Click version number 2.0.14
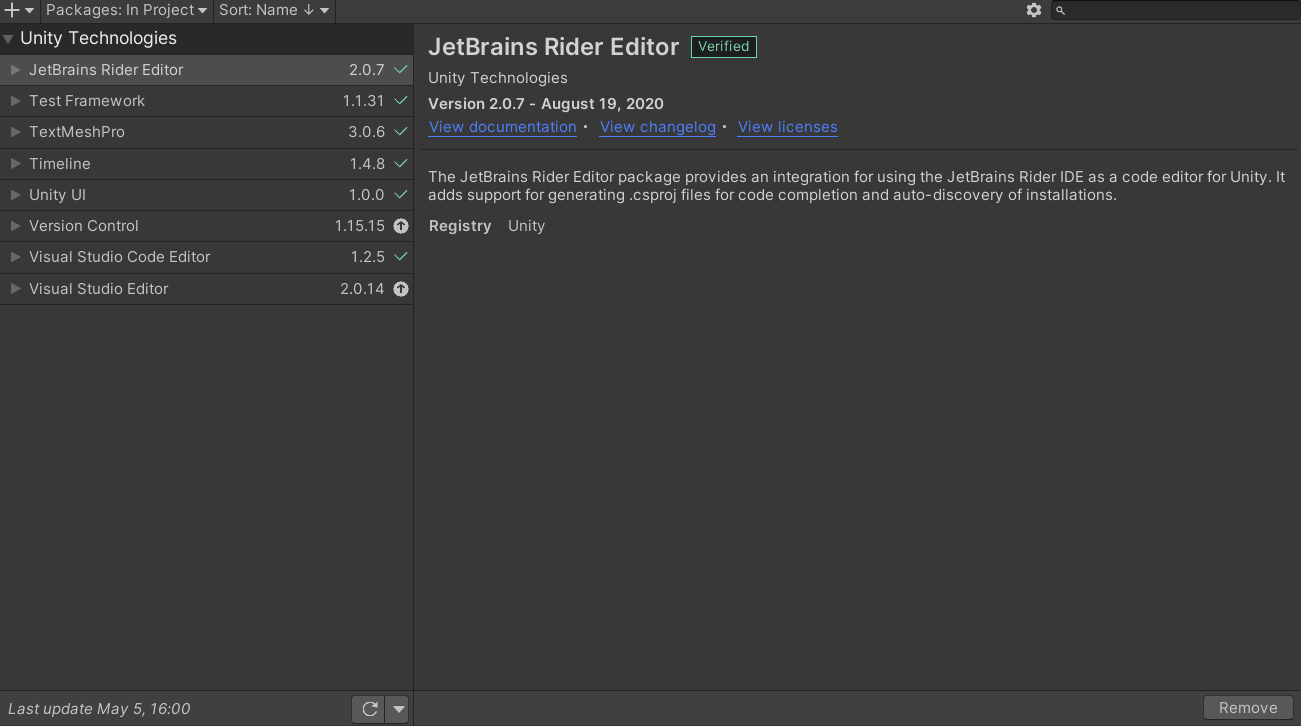The image size is (1301, 726). pyautogui.click(x=362, y=289)
